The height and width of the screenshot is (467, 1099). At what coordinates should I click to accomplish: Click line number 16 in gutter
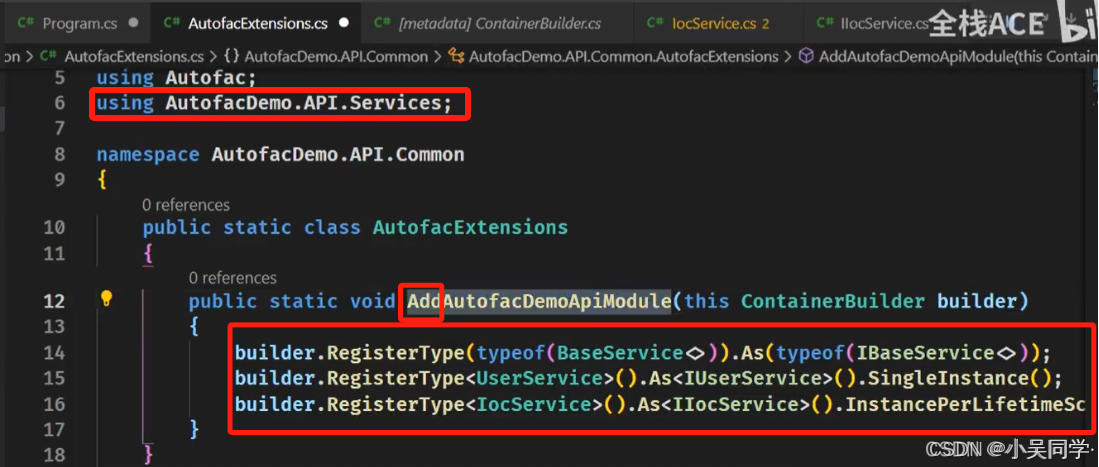pos(54,404)
